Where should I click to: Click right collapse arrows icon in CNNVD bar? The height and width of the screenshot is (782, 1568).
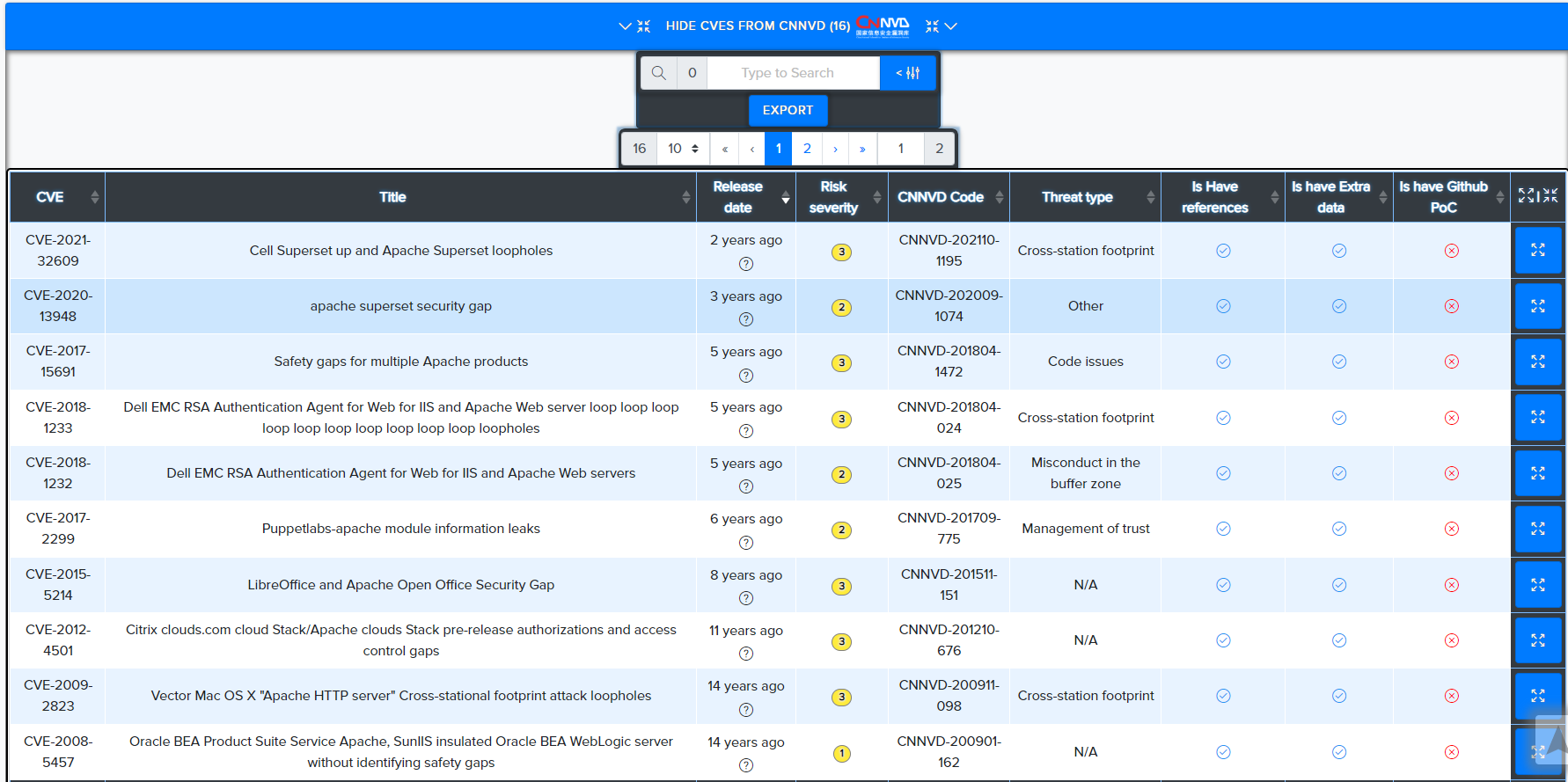(932, 26)
